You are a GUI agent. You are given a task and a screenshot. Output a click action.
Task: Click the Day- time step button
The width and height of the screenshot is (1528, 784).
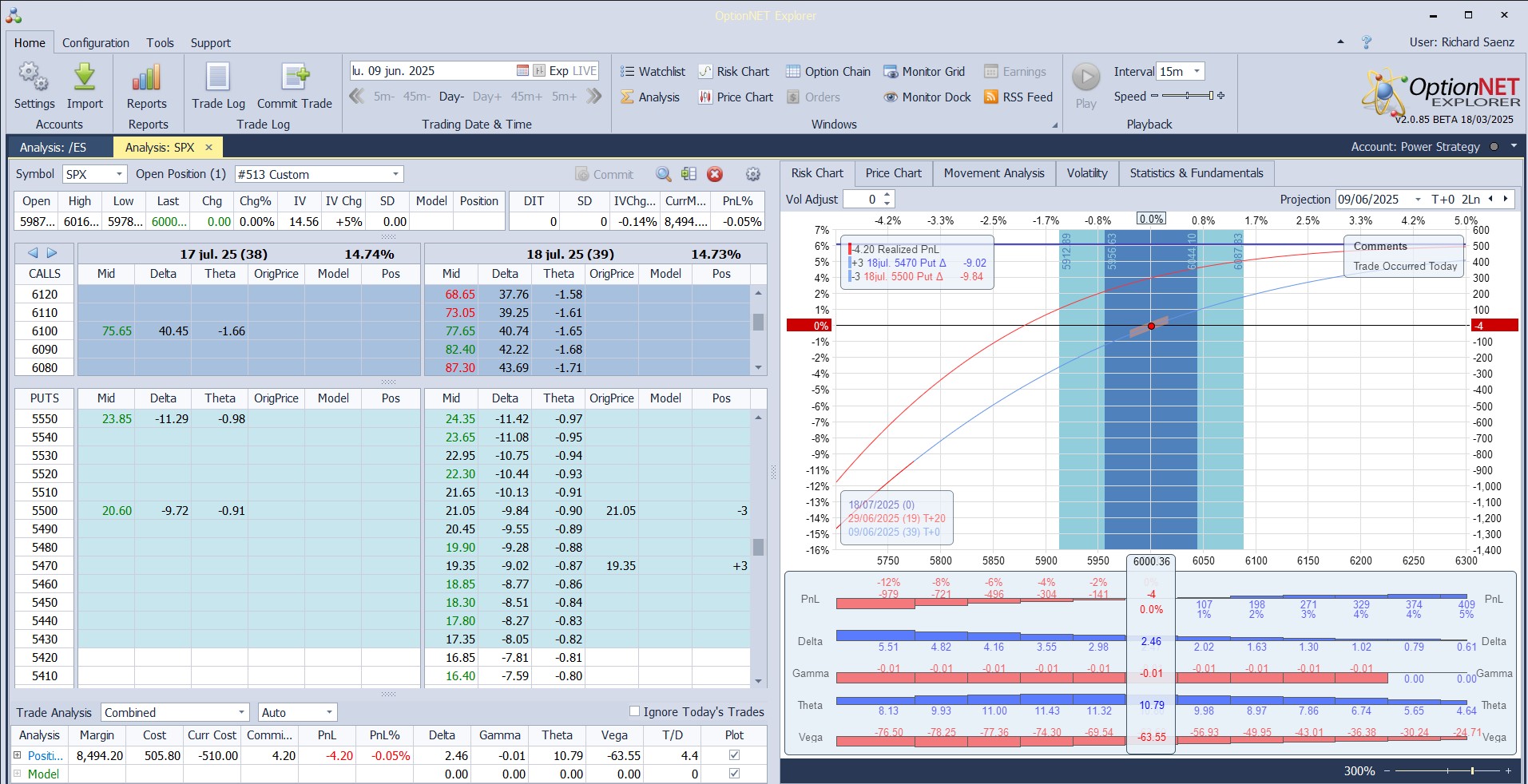[x=451, y=97]
